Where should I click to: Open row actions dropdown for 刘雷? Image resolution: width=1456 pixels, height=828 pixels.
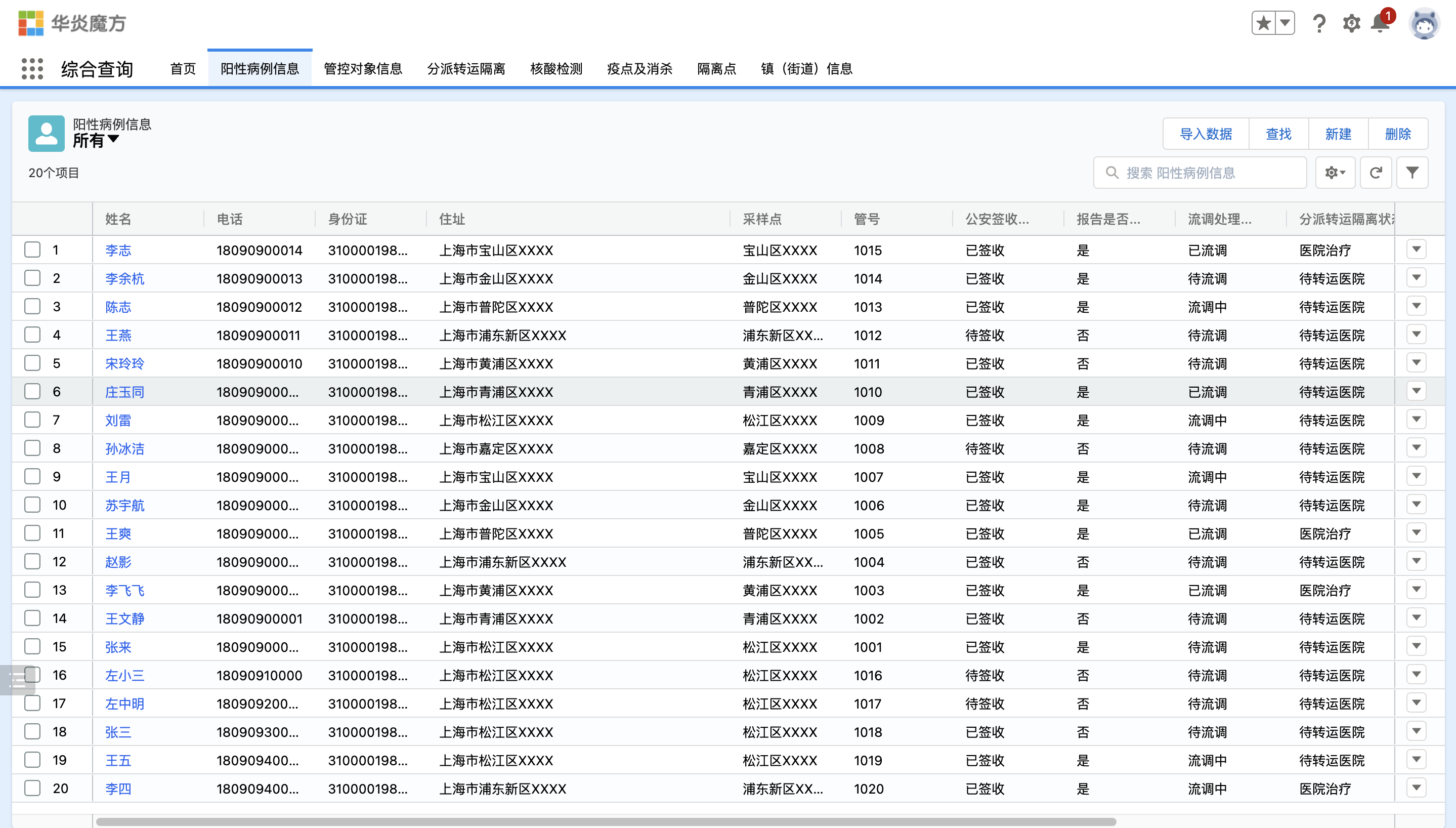pyautogui.click(x=1416, y=420)
